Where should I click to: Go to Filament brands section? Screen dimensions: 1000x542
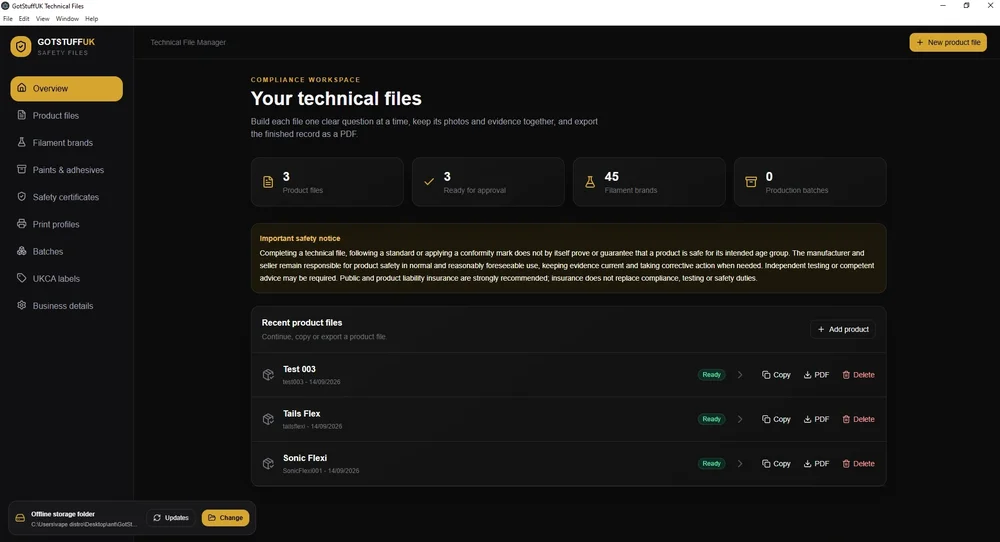pos(66,143)
